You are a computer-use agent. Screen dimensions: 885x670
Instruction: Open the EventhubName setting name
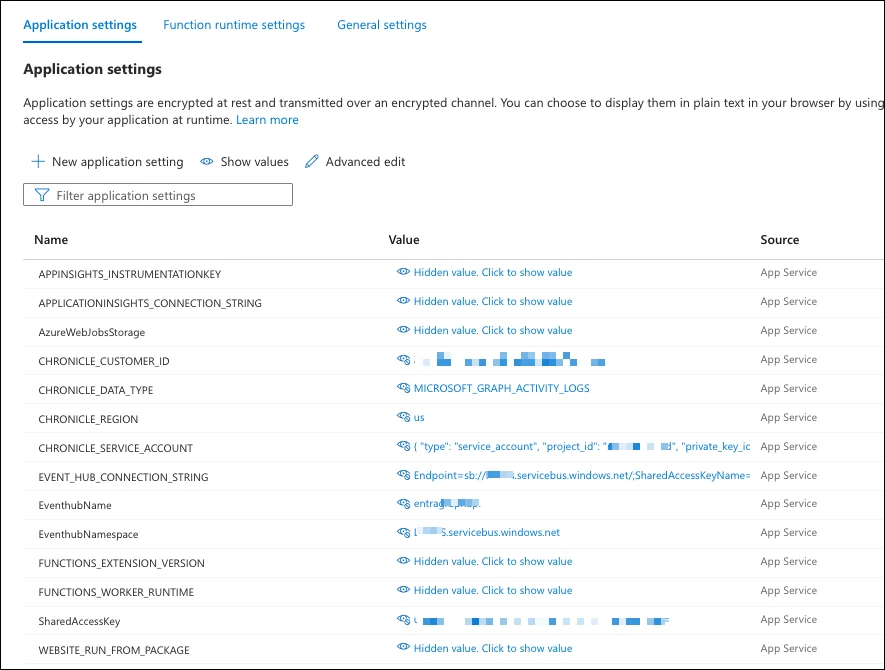[x=75, y=505]
